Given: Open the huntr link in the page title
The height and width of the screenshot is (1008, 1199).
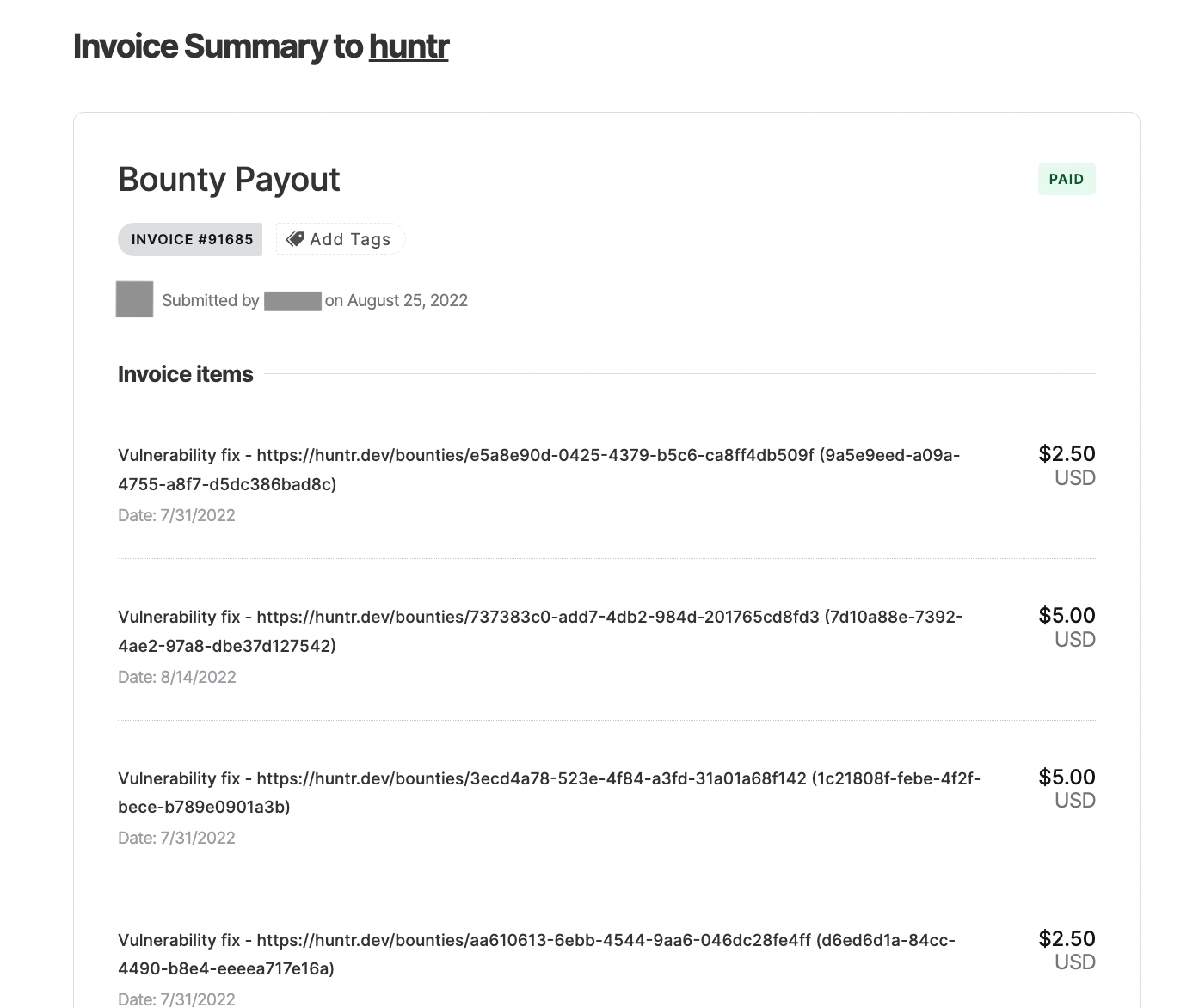Looking at the screenshot, I should point(409,46).
